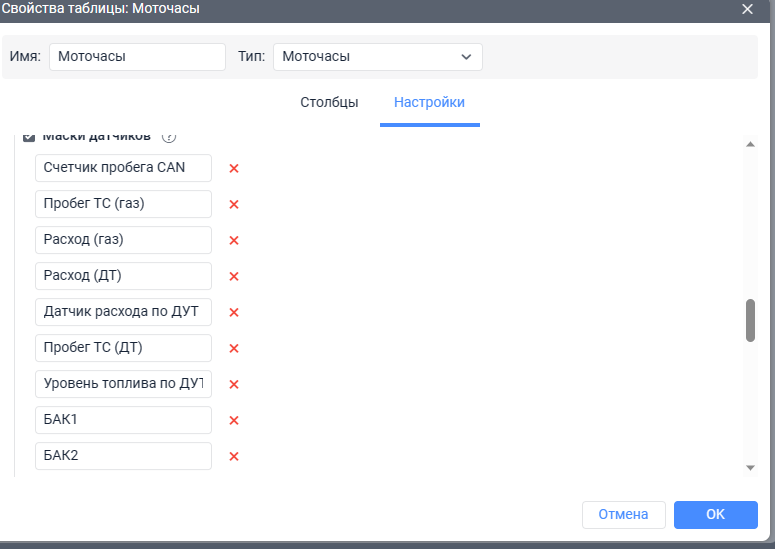Remove the "Расход (газ)" mask entry

234,240
